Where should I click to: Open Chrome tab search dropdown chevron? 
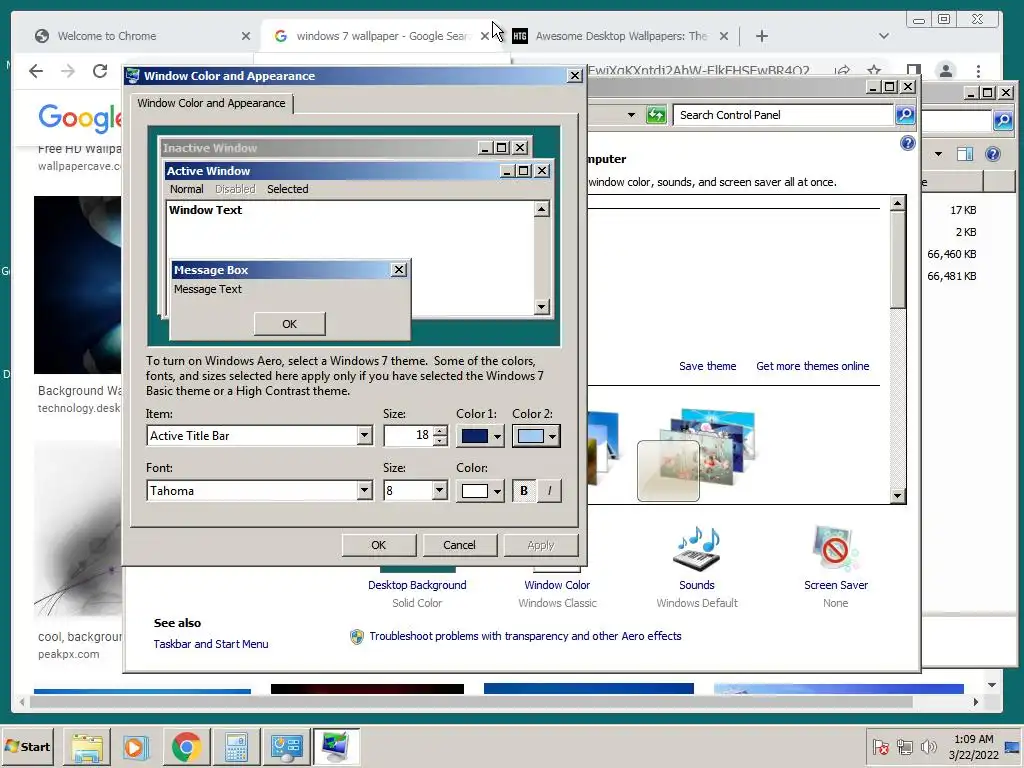(884, 36)
